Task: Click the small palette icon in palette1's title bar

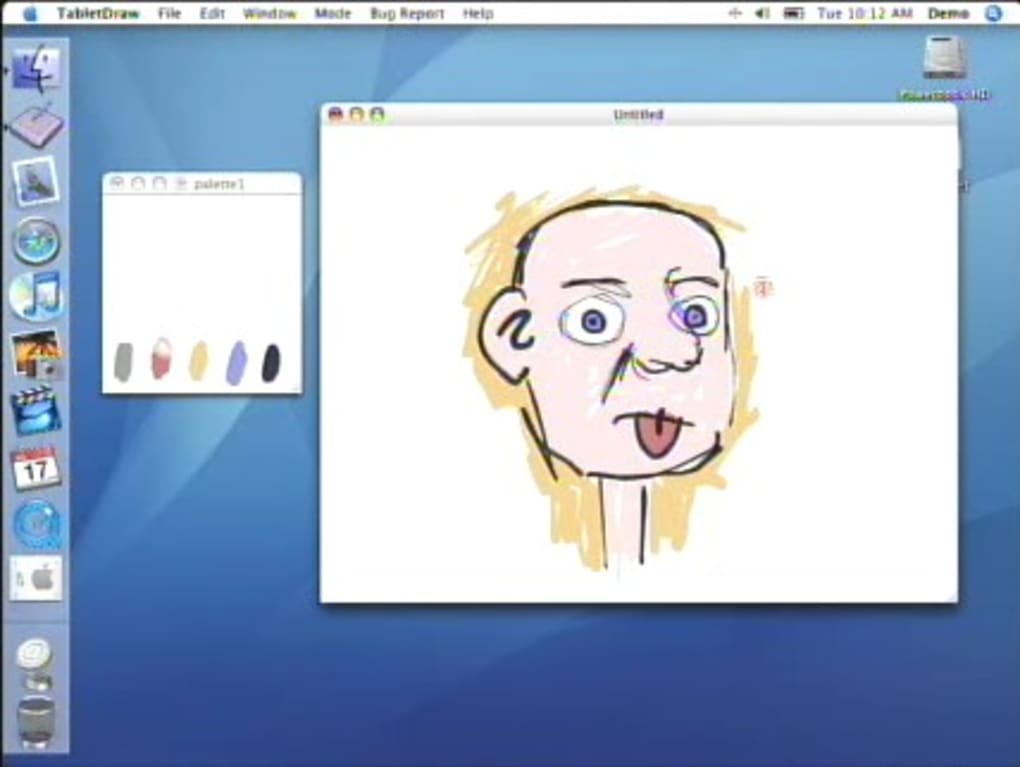Action: point(180,184)
